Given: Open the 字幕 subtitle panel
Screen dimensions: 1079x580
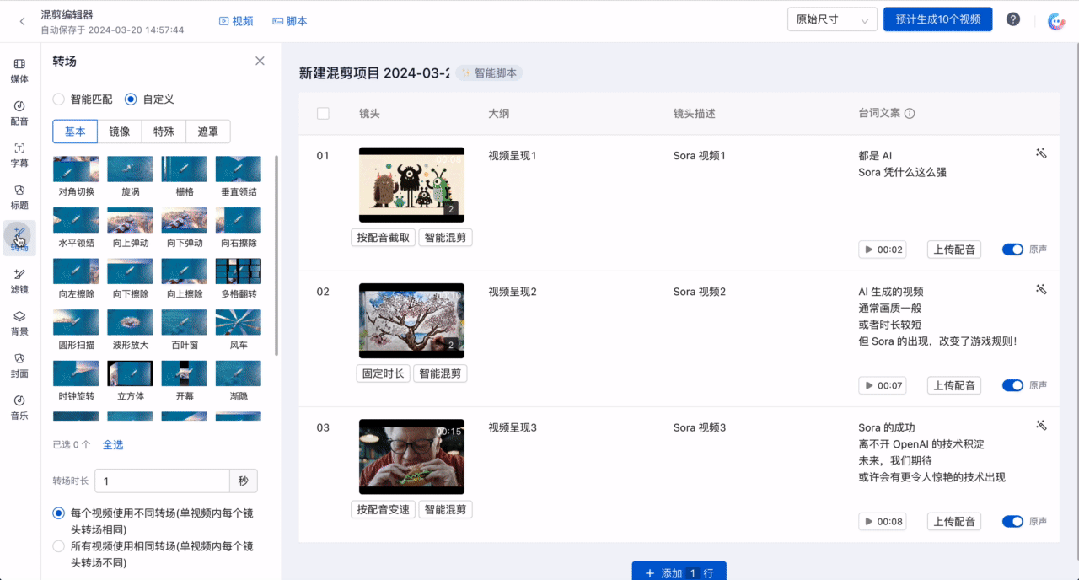Looking at the screenshot, I should 19,155.
